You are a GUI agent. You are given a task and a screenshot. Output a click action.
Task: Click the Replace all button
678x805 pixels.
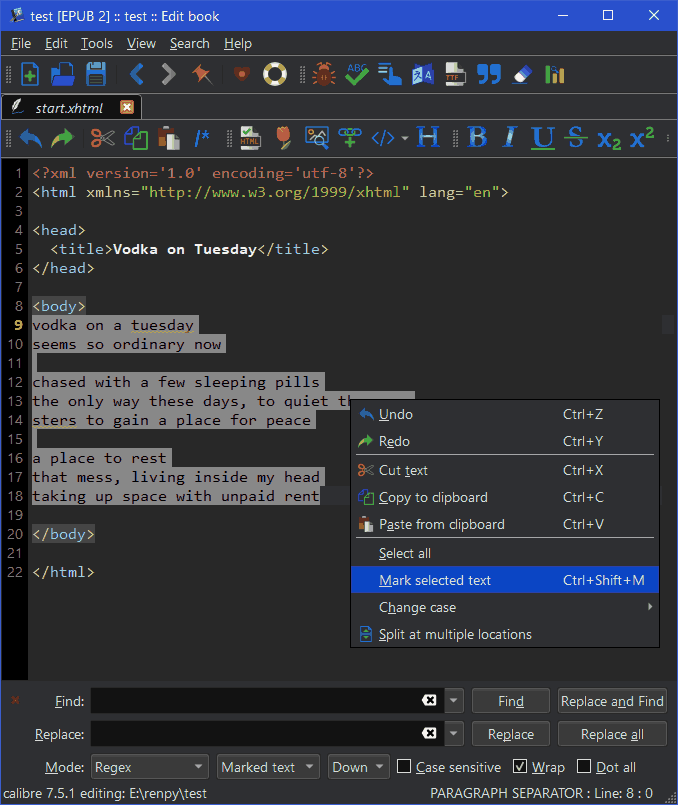(x=612, y=734)
